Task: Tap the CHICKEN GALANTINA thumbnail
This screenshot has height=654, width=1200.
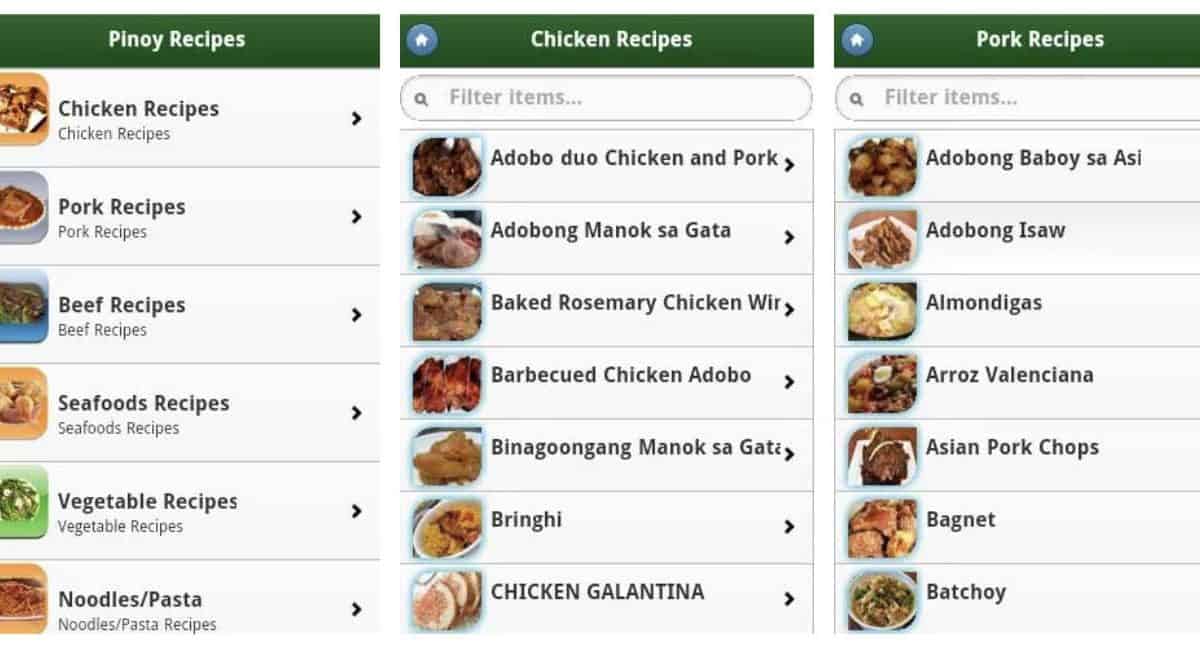Action: point(447,599)
